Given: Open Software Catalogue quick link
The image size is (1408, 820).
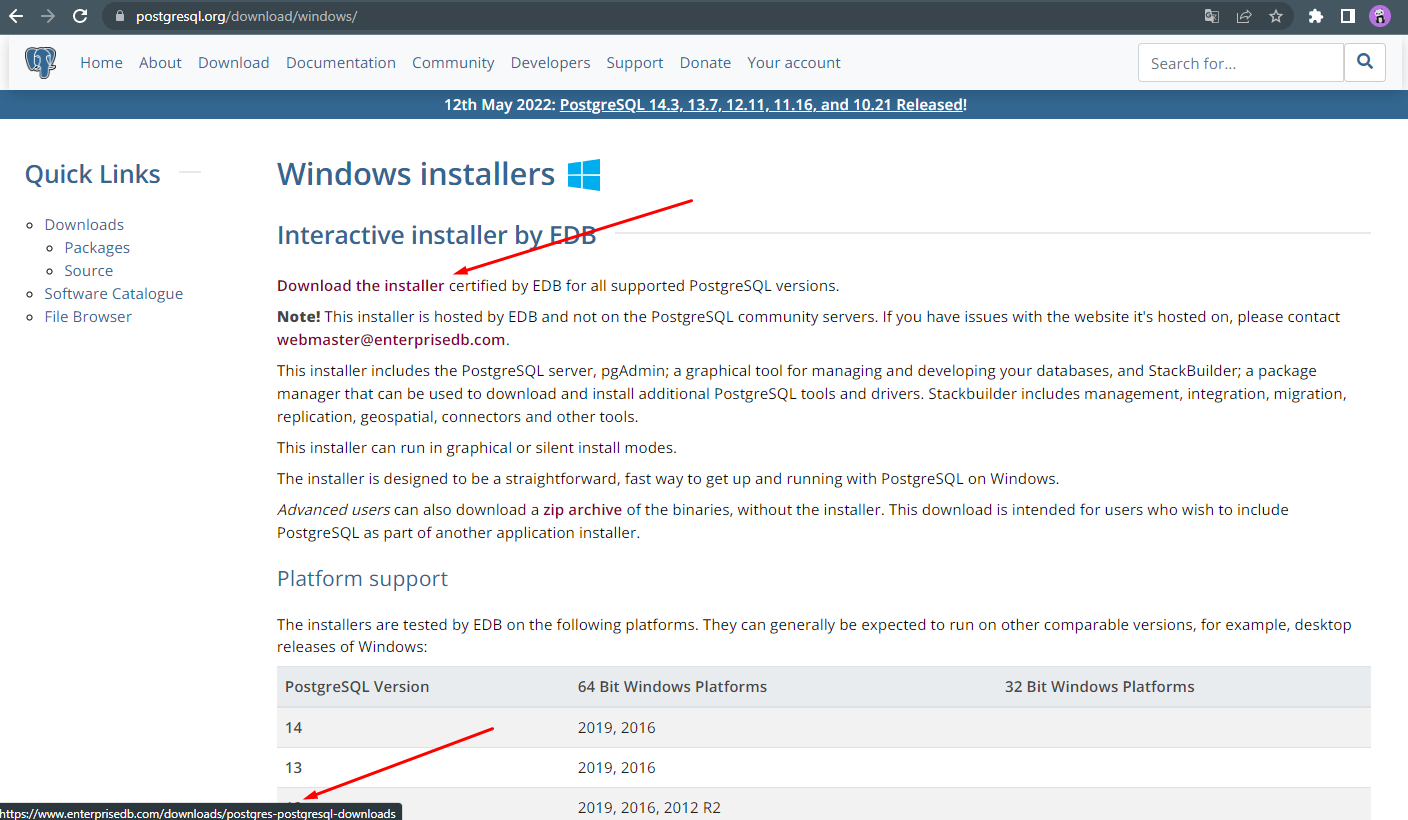Looking at the screenshot, I should coord(114,293).
